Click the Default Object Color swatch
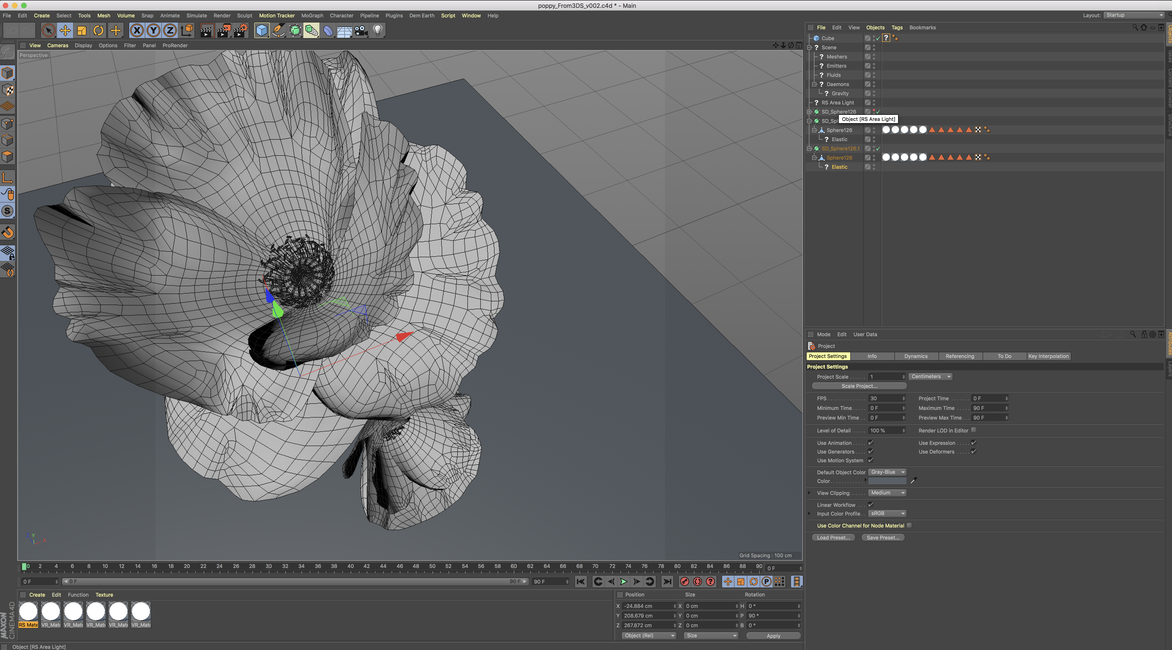The width and height of the screenshot is (1172, 650). click(x=886, y=481)
